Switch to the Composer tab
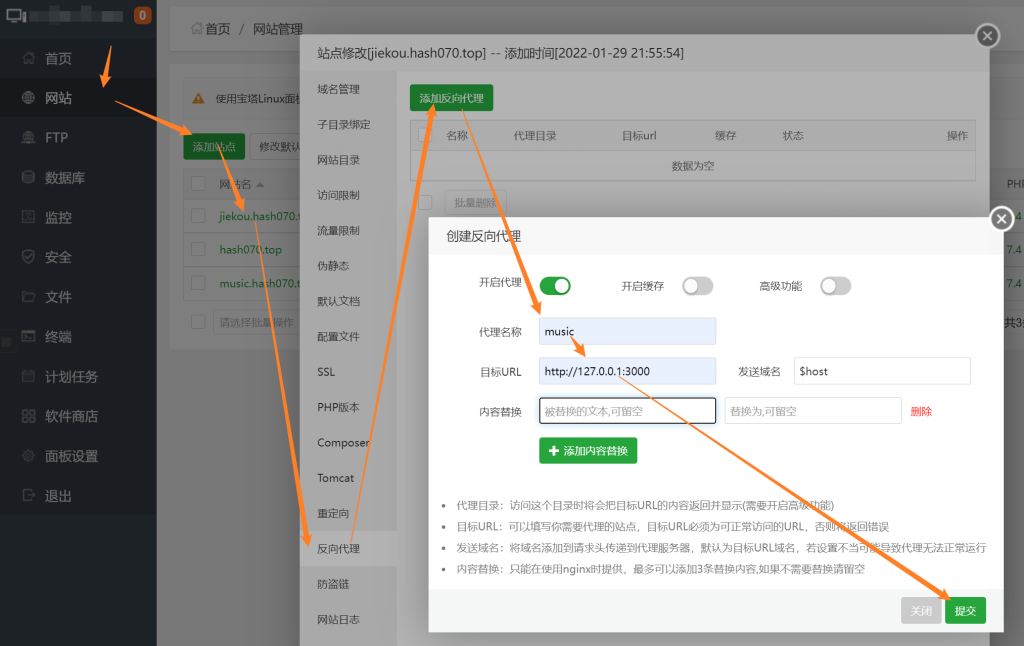Viewport: 1024px width, 646px height. pos(348,442)
